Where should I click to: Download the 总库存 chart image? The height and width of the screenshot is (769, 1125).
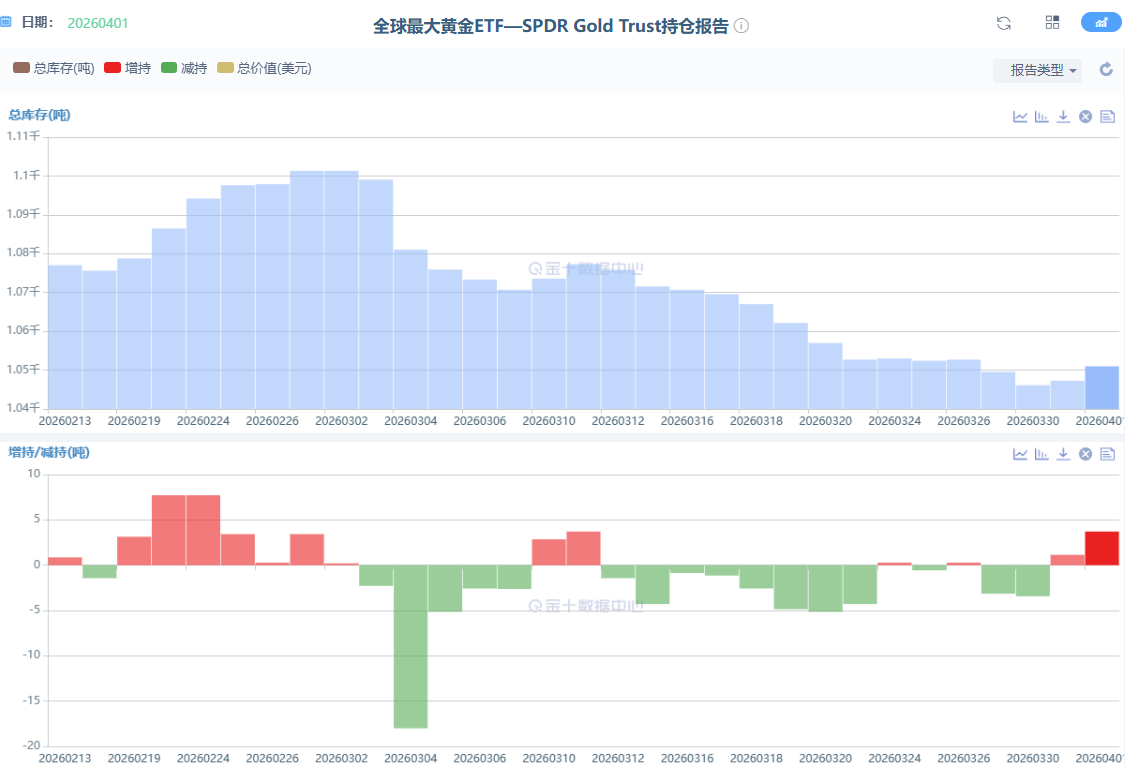1063,117
